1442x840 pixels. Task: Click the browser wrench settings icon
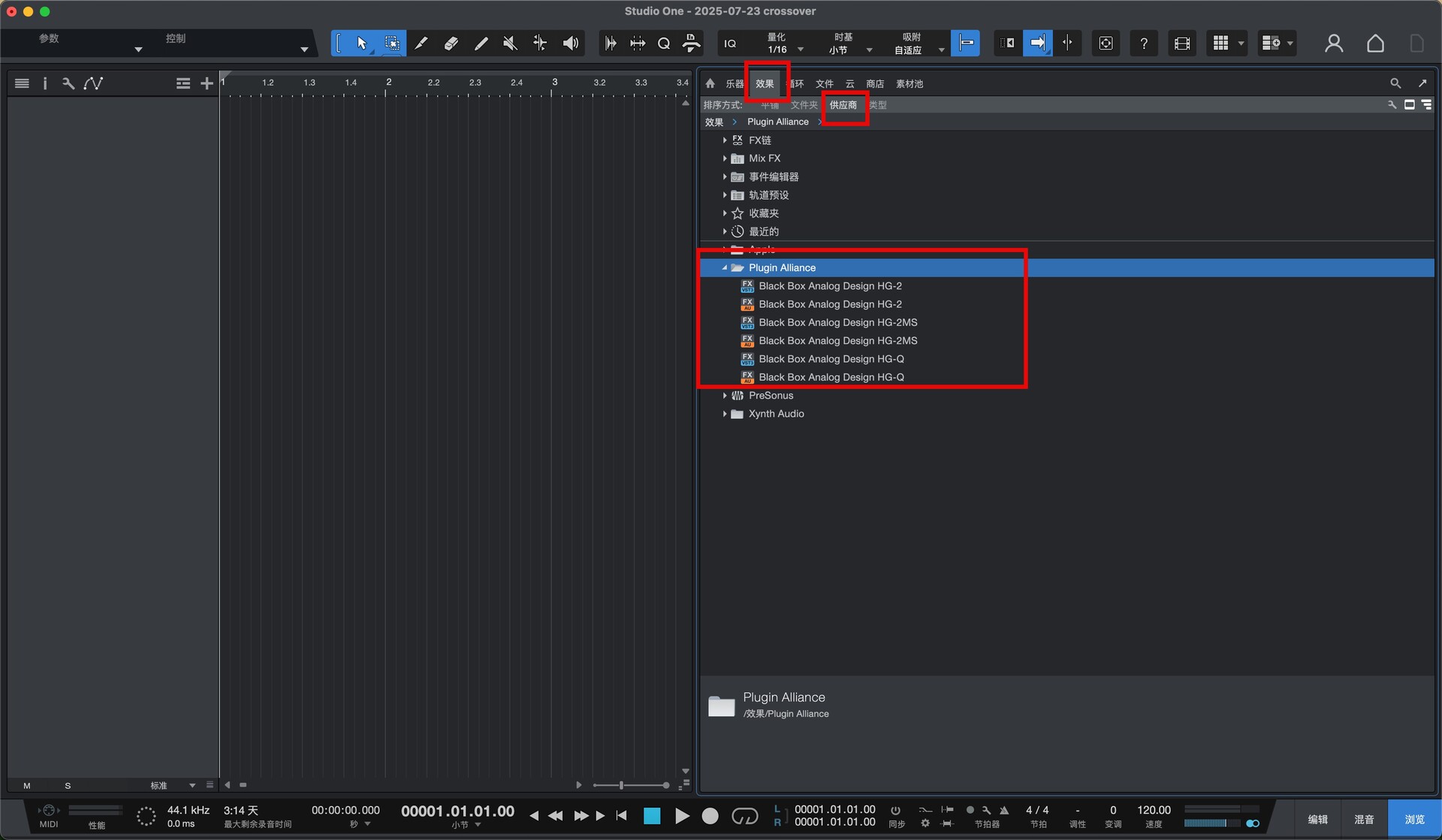1392,105
